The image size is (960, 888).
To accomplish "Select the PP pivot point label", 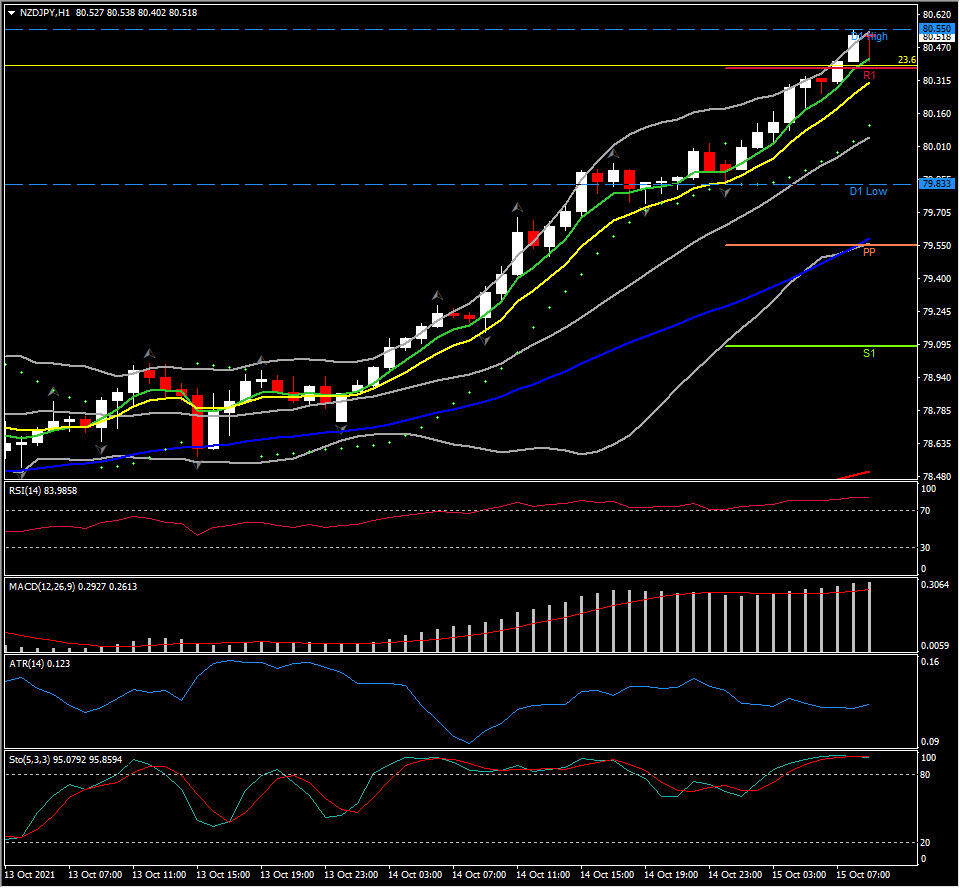I will click(x=869, y=252).
